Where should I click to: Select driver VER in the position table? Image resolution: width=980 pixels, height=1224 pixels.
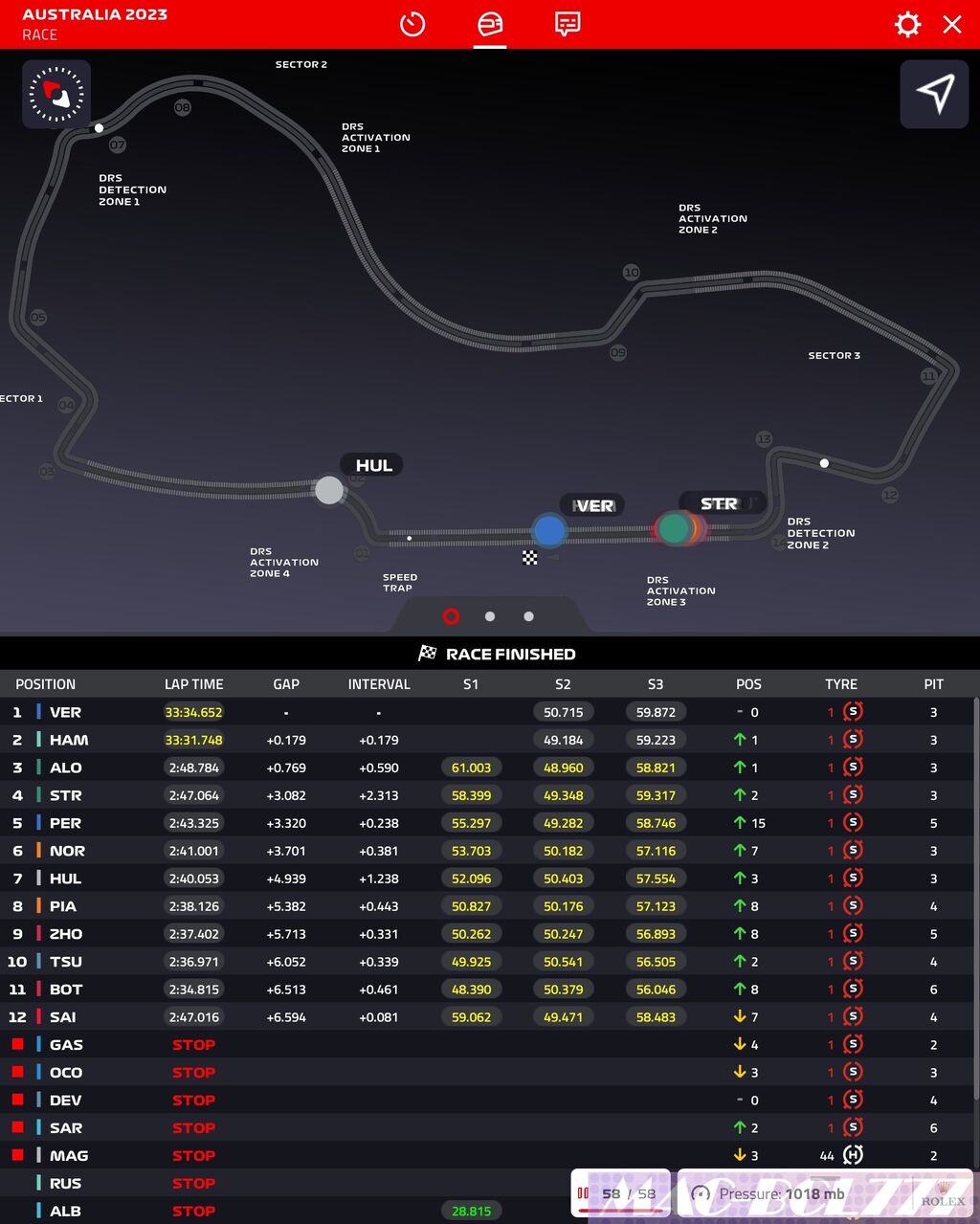click(65, 712)
